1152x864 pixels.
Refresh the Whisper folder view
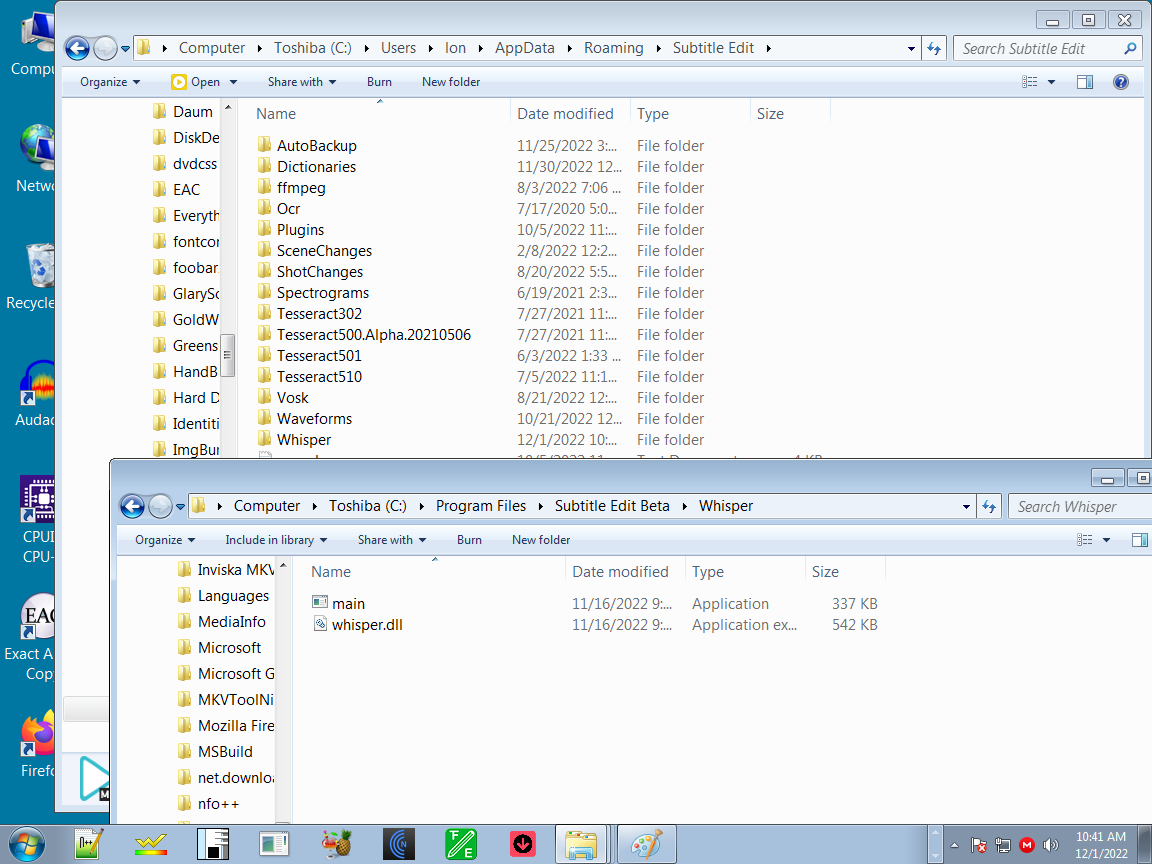[989, 506]
